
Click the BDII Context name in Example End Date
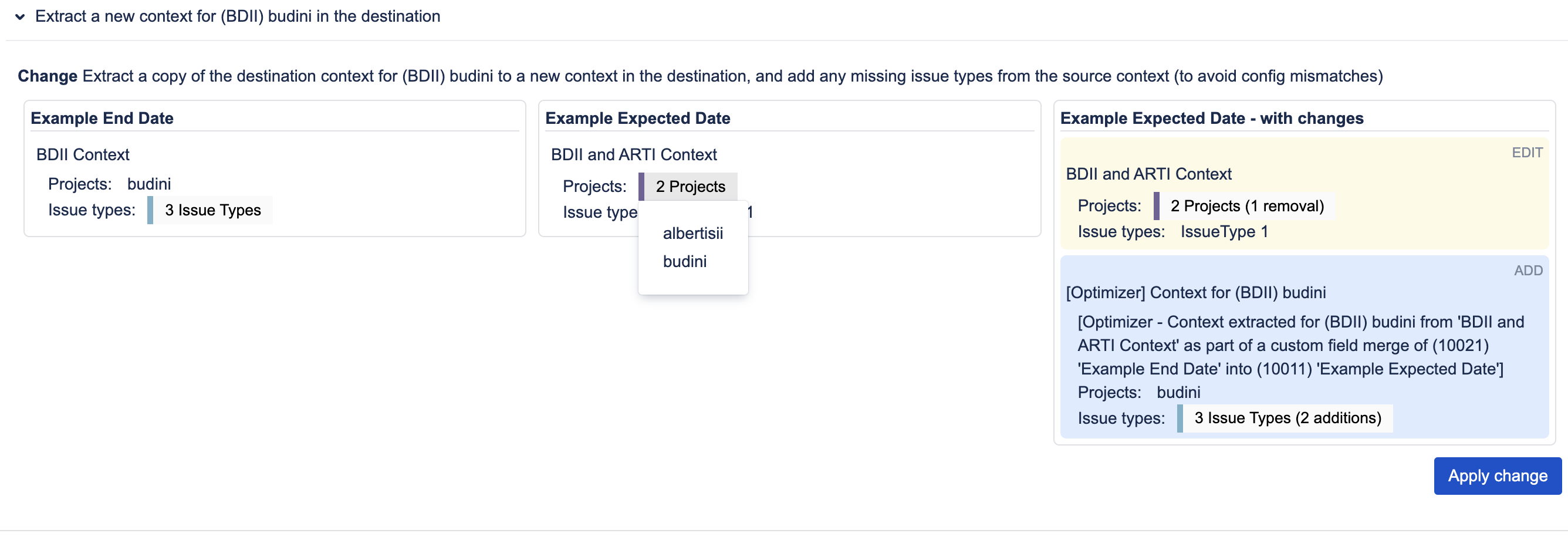point(83,154)
